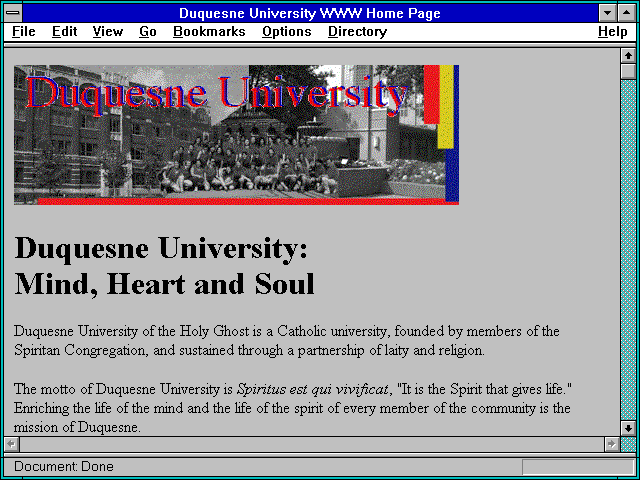640x480 pixels.
Task: Click the horizontal scrollbar track
Action: (x=311, y=444)
